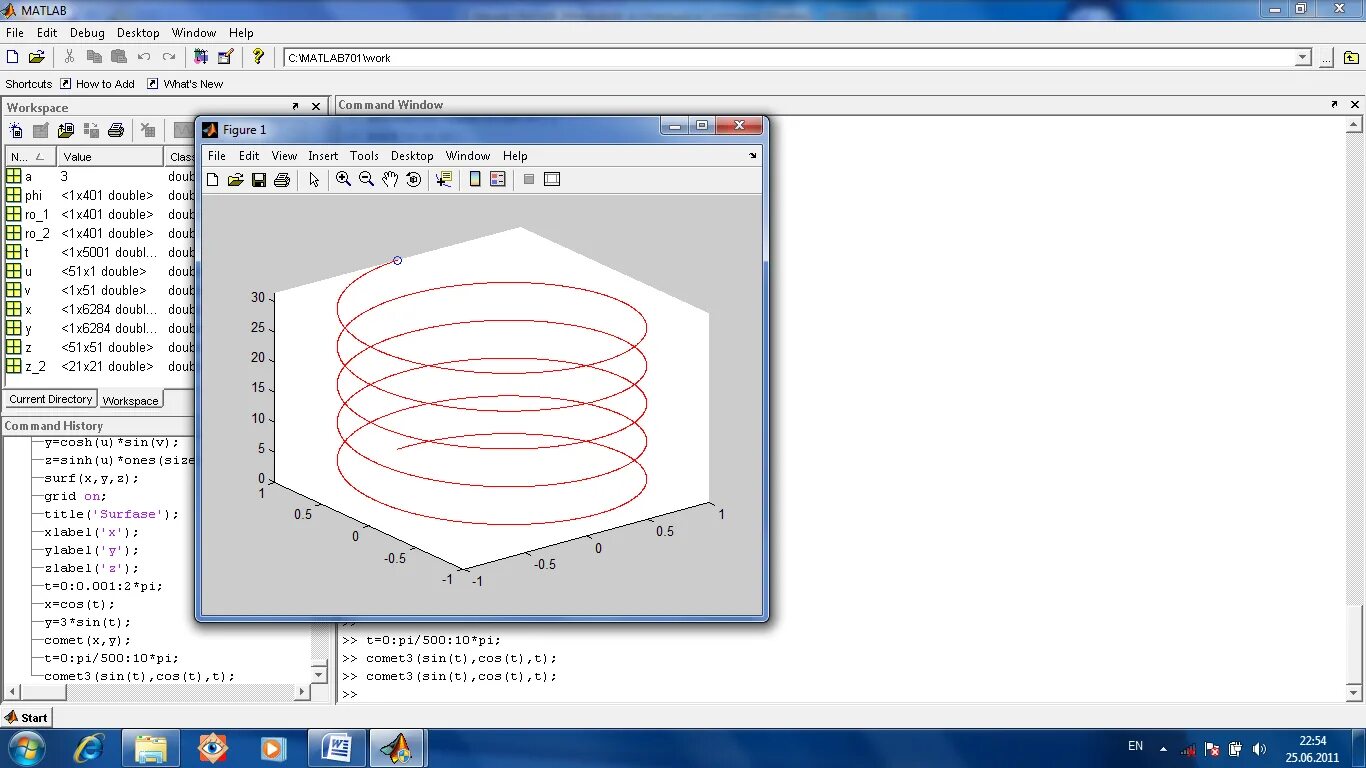Click Hide Plot Tools icon
Image resolution: width=1366 pixels, height=768 pixels.
tap(529, 179)
